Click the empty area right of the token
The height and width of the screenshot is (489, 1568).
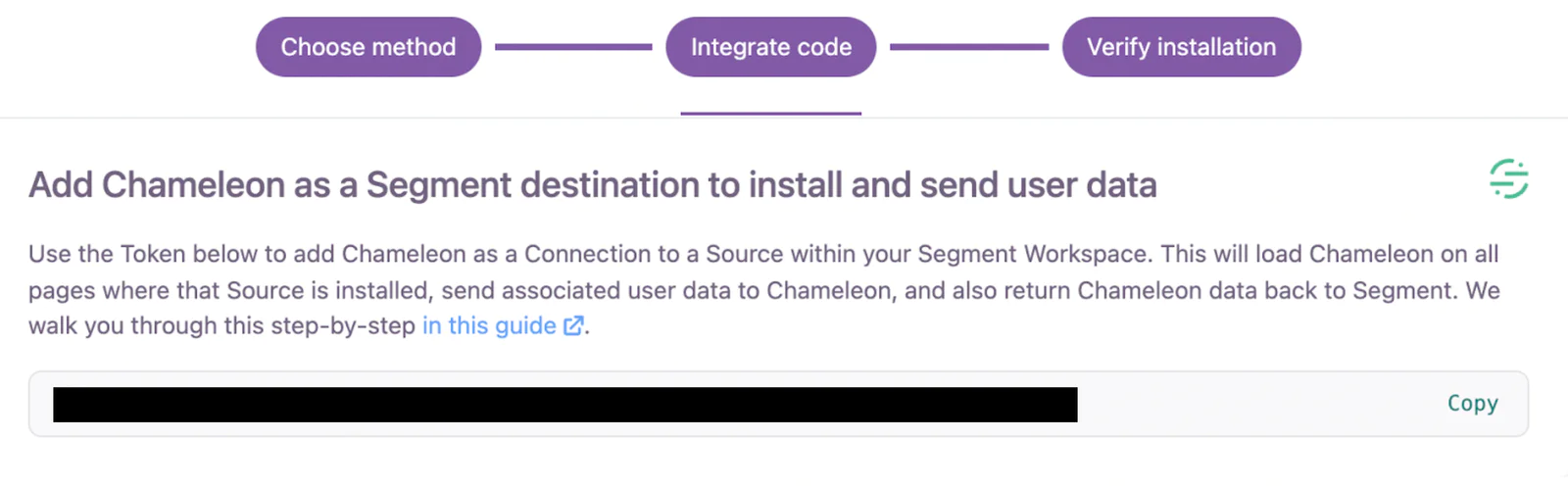tap(1254, 404)
